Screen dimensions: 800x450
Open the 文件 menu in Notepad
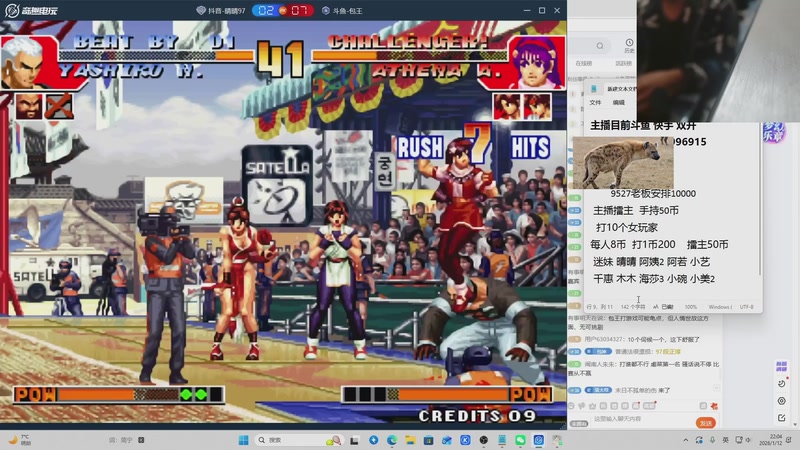point(595,103)
